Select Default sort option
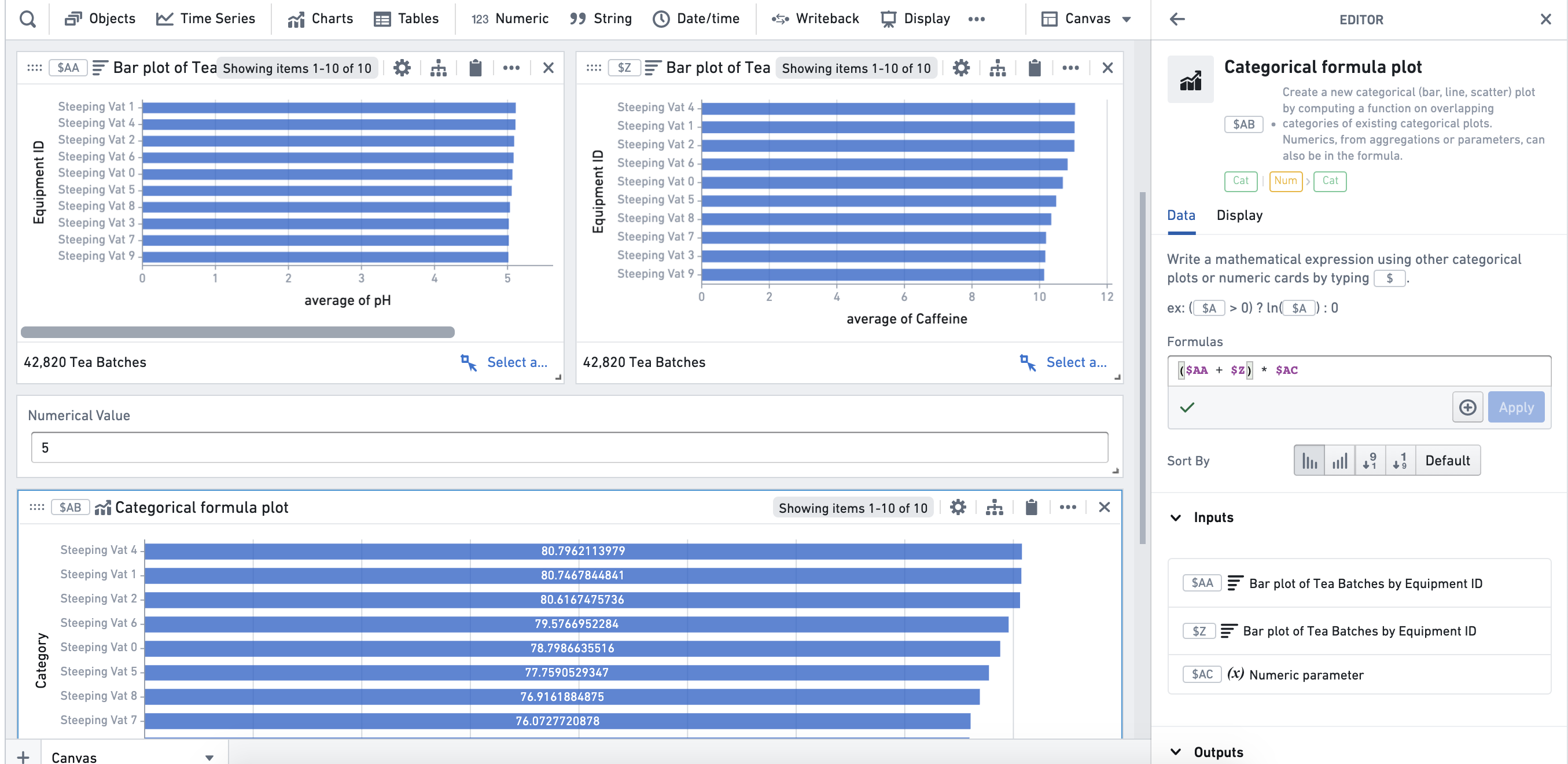Image resolution: width=1568 pixels, height=764 pixels. click(x=1448, y=461)
